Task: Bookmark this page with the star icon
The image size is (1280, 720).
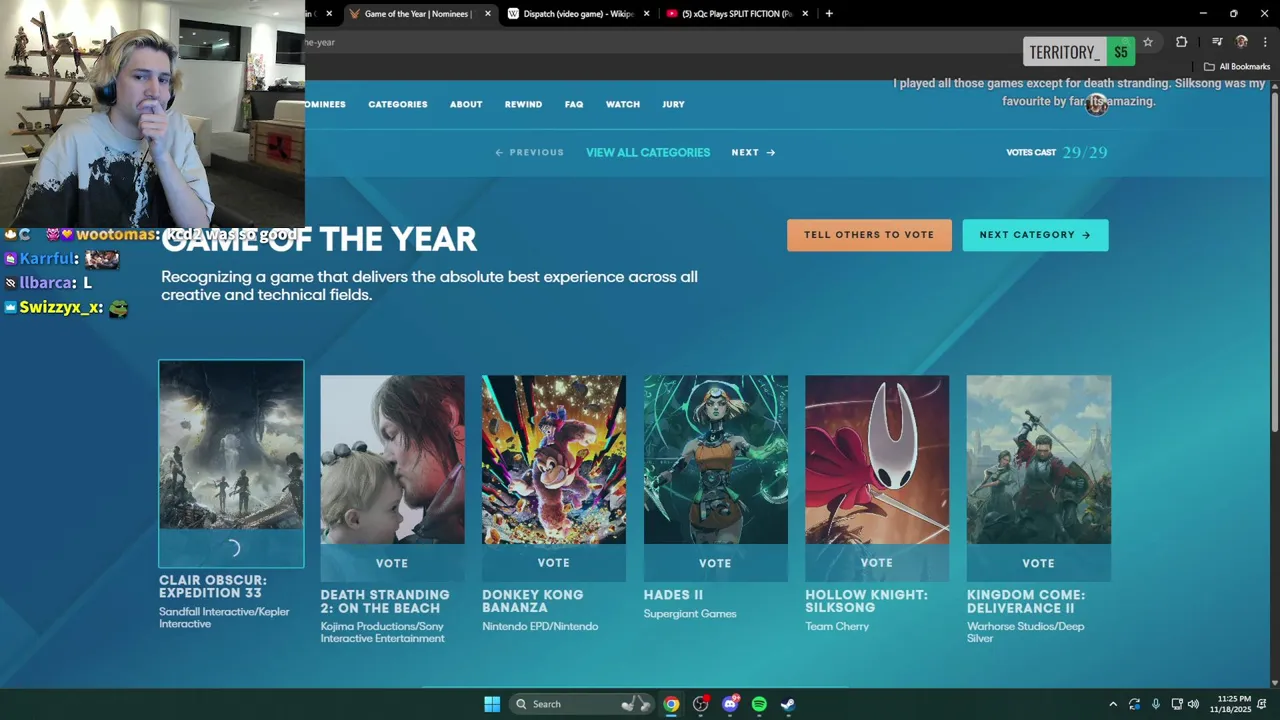Action: (x=1148, y=42)
